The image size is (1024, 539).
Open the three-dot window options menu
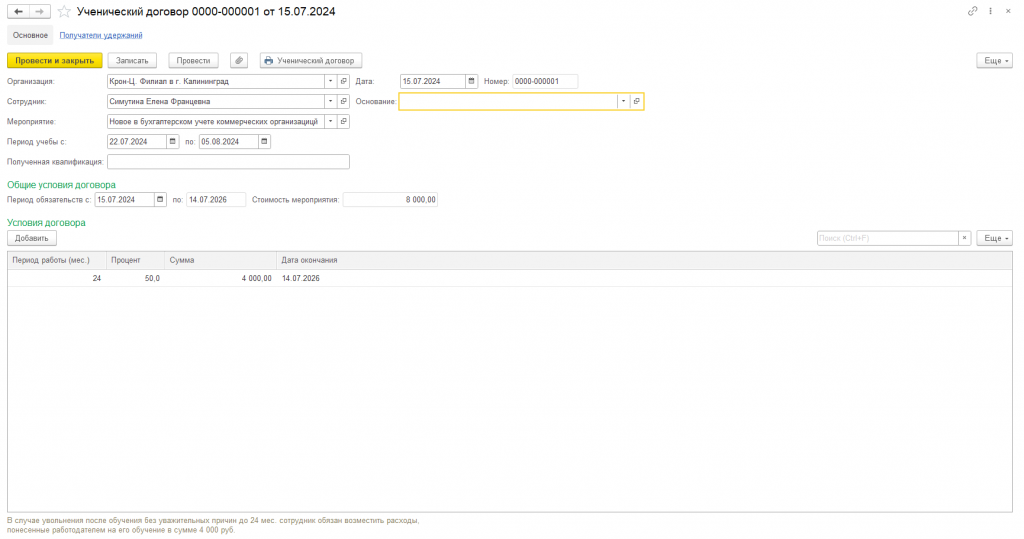tap(991, 11)
